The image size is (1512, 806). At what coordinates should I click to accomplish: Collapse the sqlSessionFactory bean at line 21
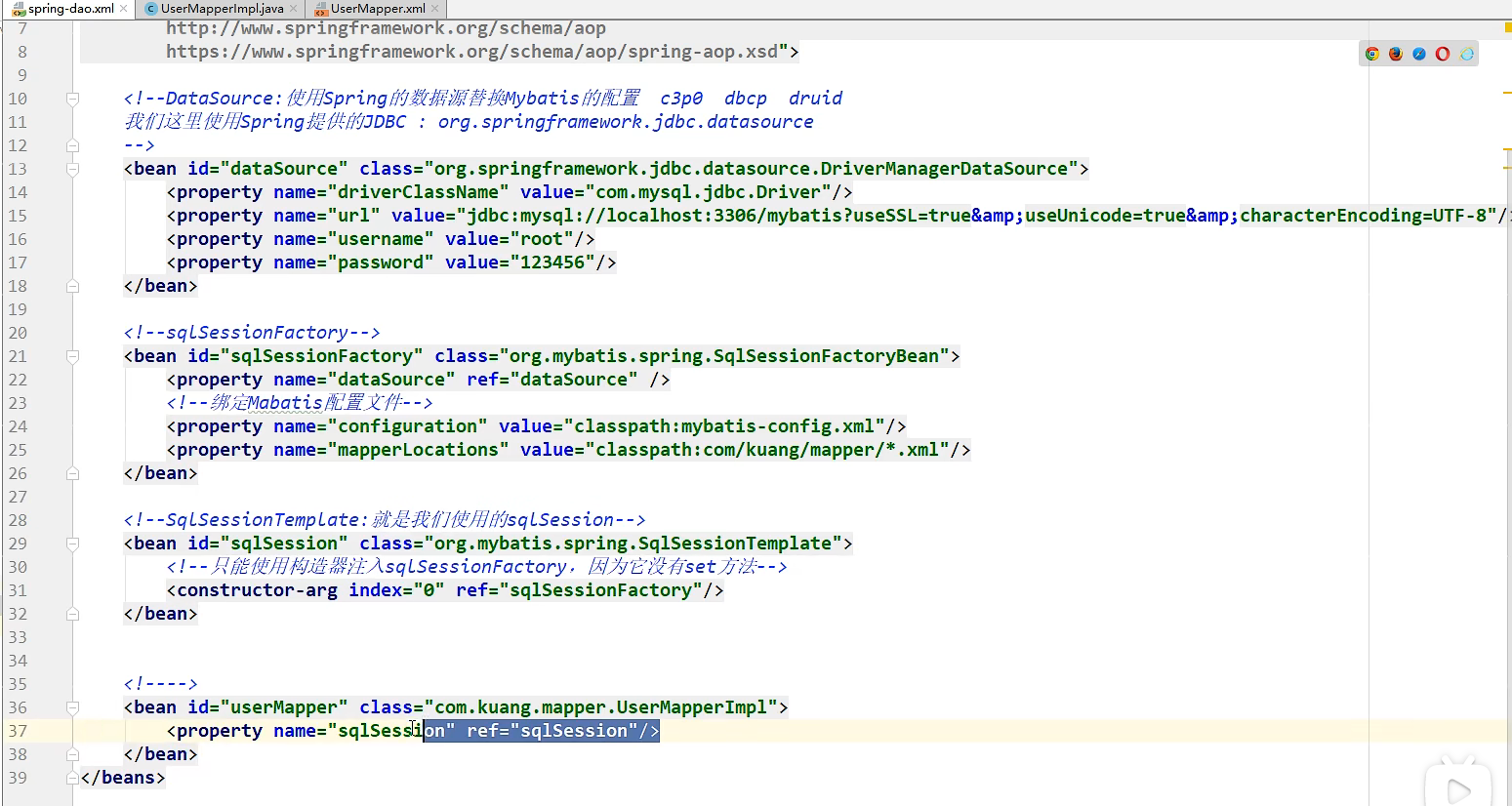(x=72, y=356)
